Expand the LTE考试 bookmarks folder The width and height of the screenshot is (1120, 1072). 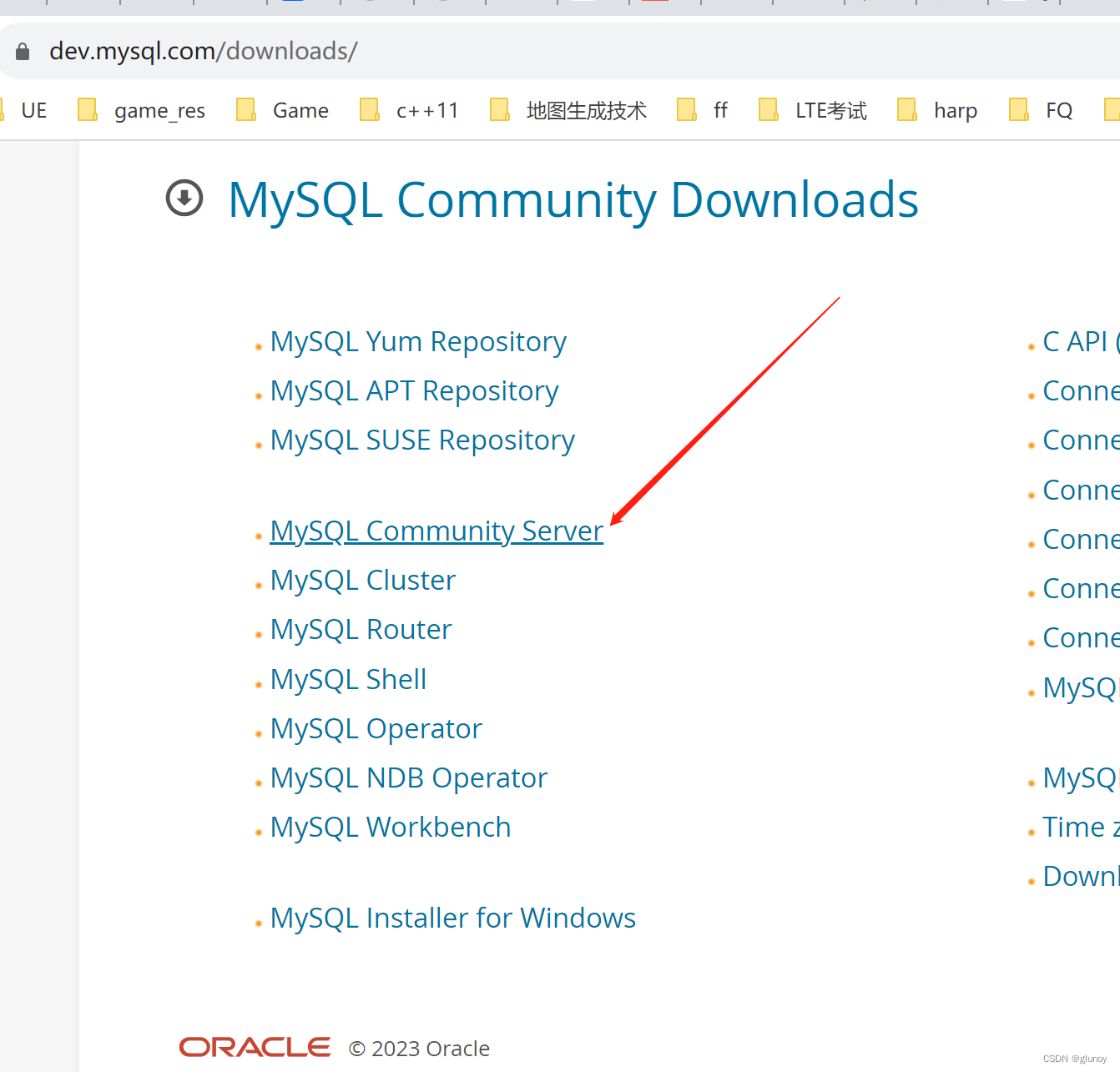[769, 109]
